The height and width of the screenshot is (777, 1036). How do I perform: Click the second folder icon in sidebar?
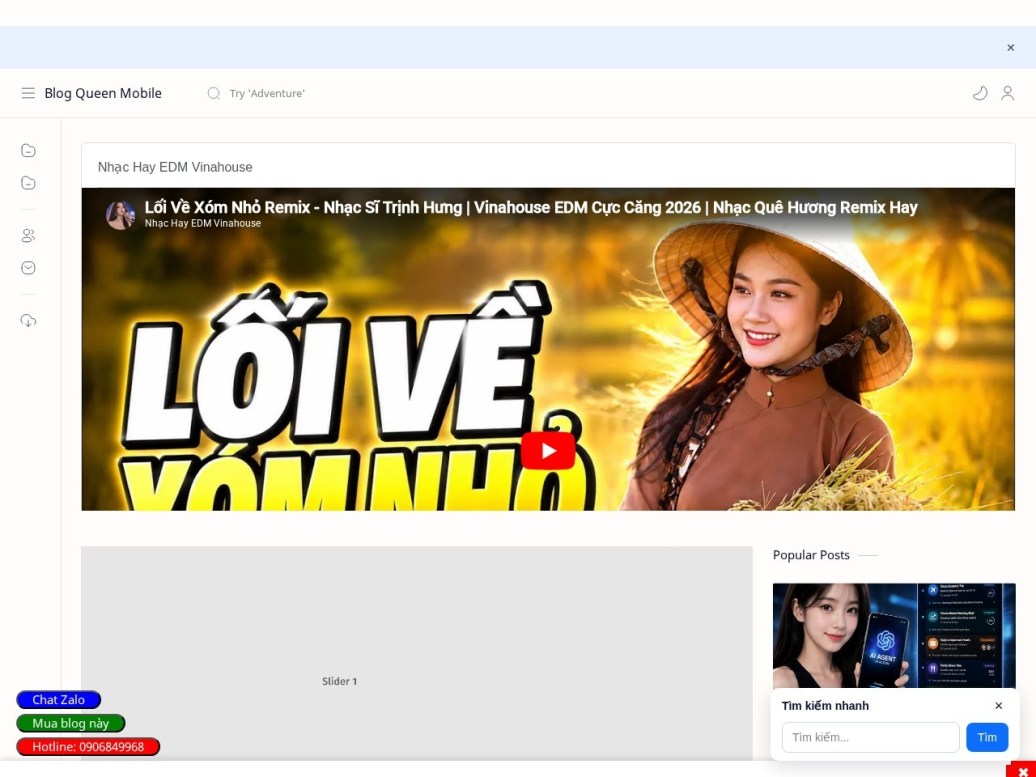coord(28,183)
